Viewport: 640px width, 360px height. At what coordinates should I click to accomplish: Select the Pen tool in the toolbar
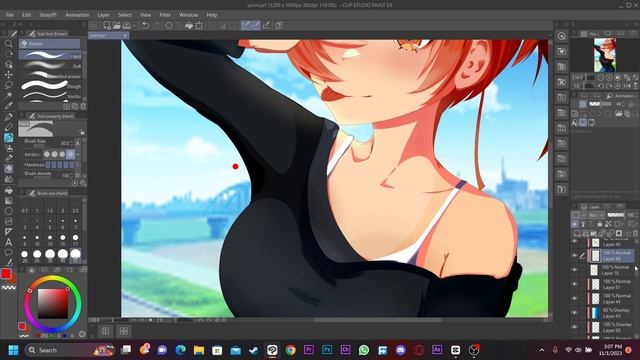point(8,118)
